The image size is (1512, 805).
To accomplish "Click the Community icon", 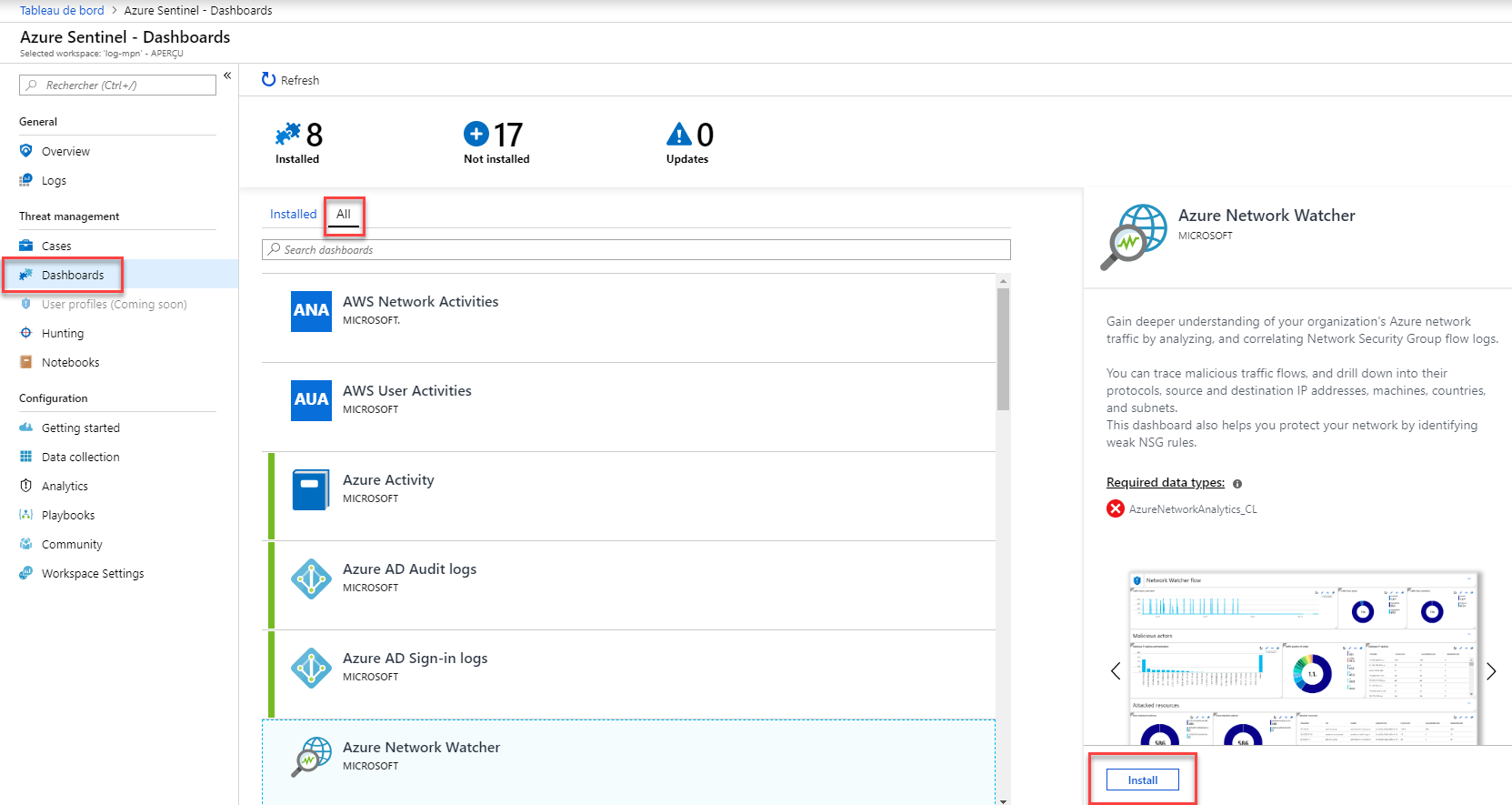I will (x=25, y=544).
